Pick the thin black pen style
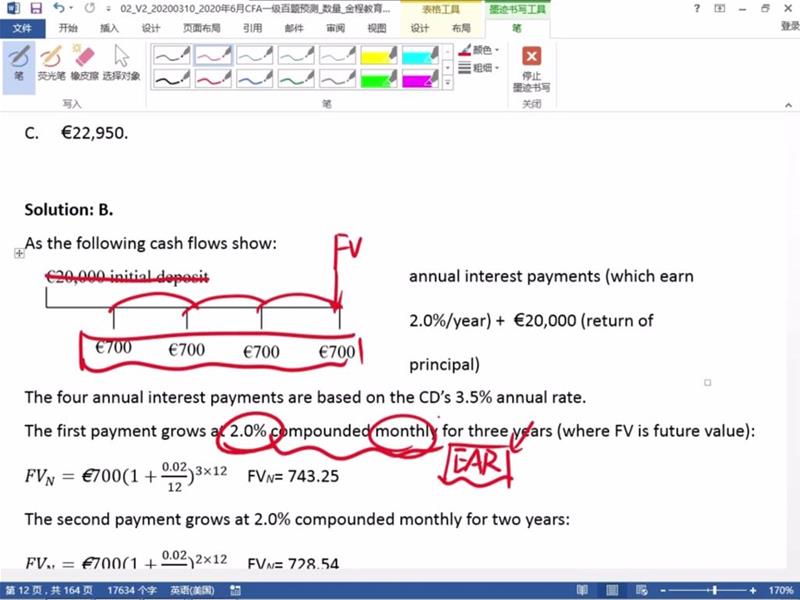800x600 pixels. (x=172, y=55)
